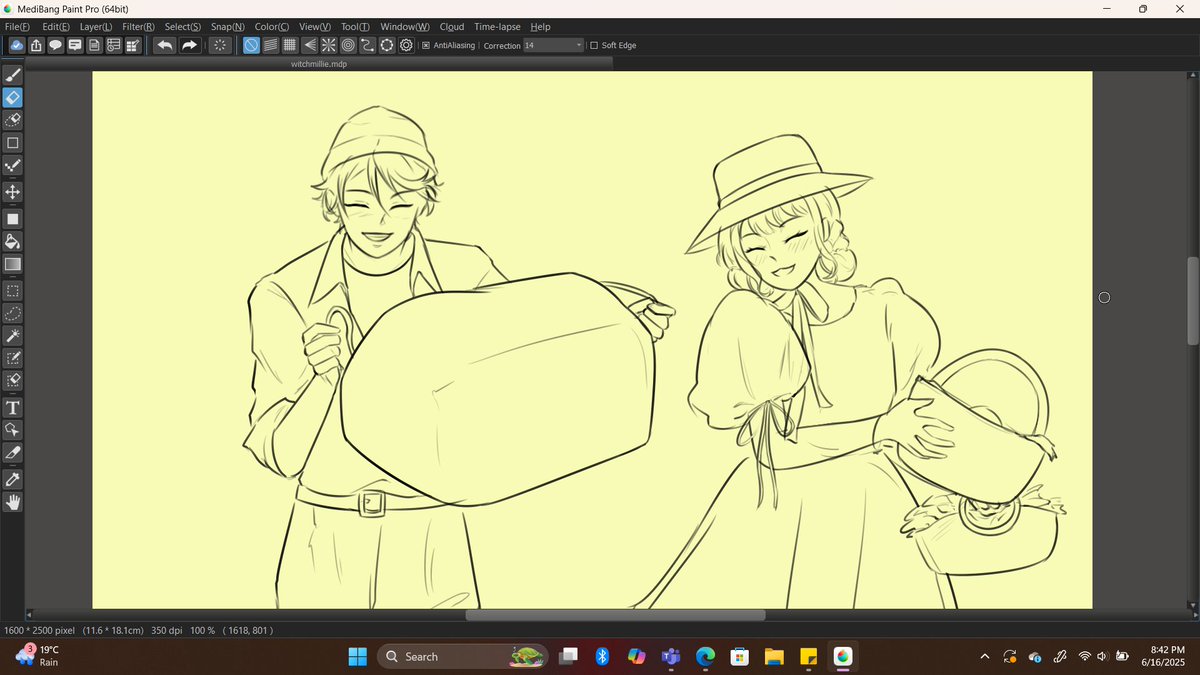The image size is (1200, 675).
Task: Click the horizontal canvas scrollbar
Action: 615,615
